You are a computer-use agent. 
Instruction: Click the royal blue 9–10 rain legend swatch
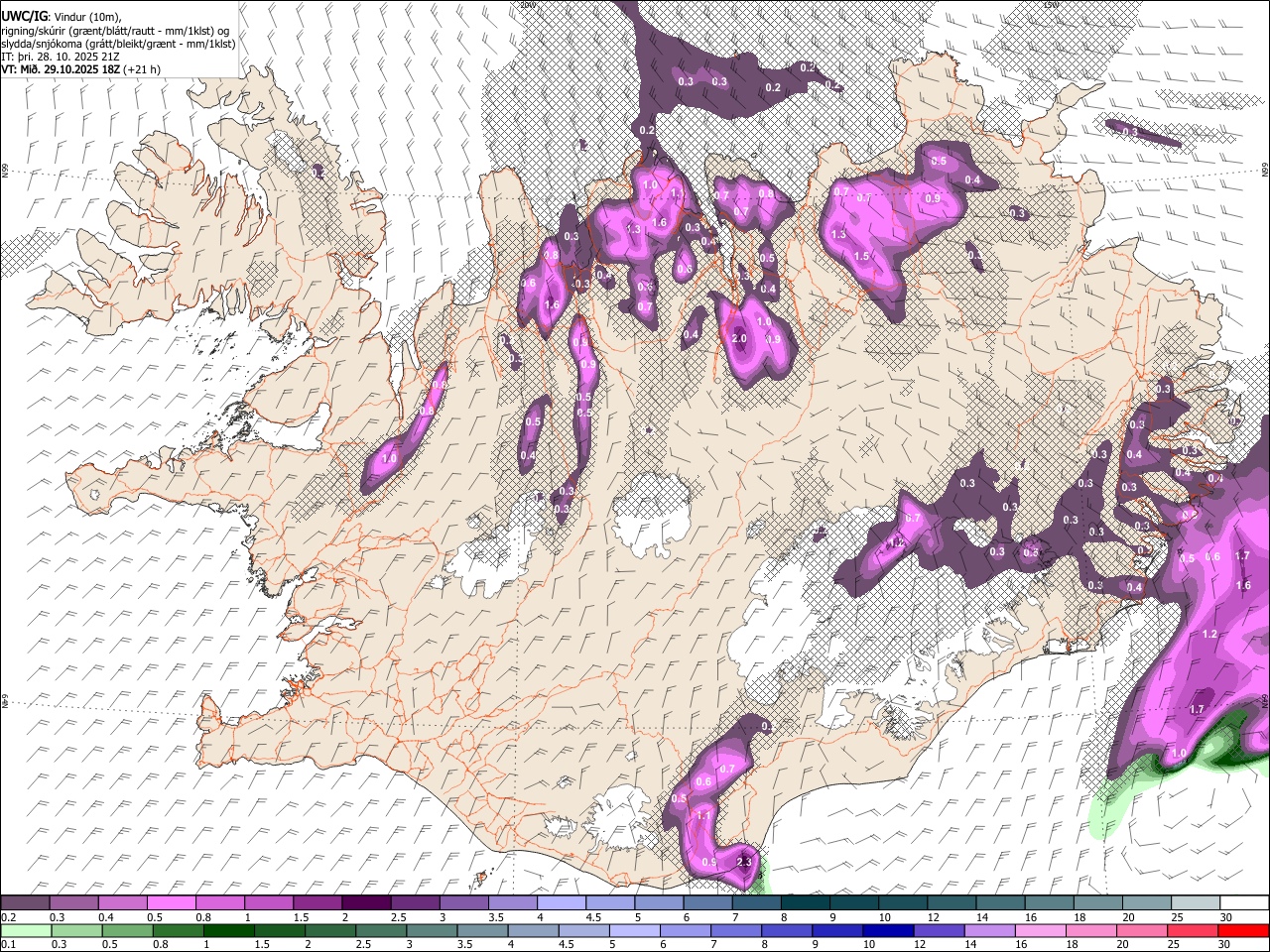pos(837,930)
